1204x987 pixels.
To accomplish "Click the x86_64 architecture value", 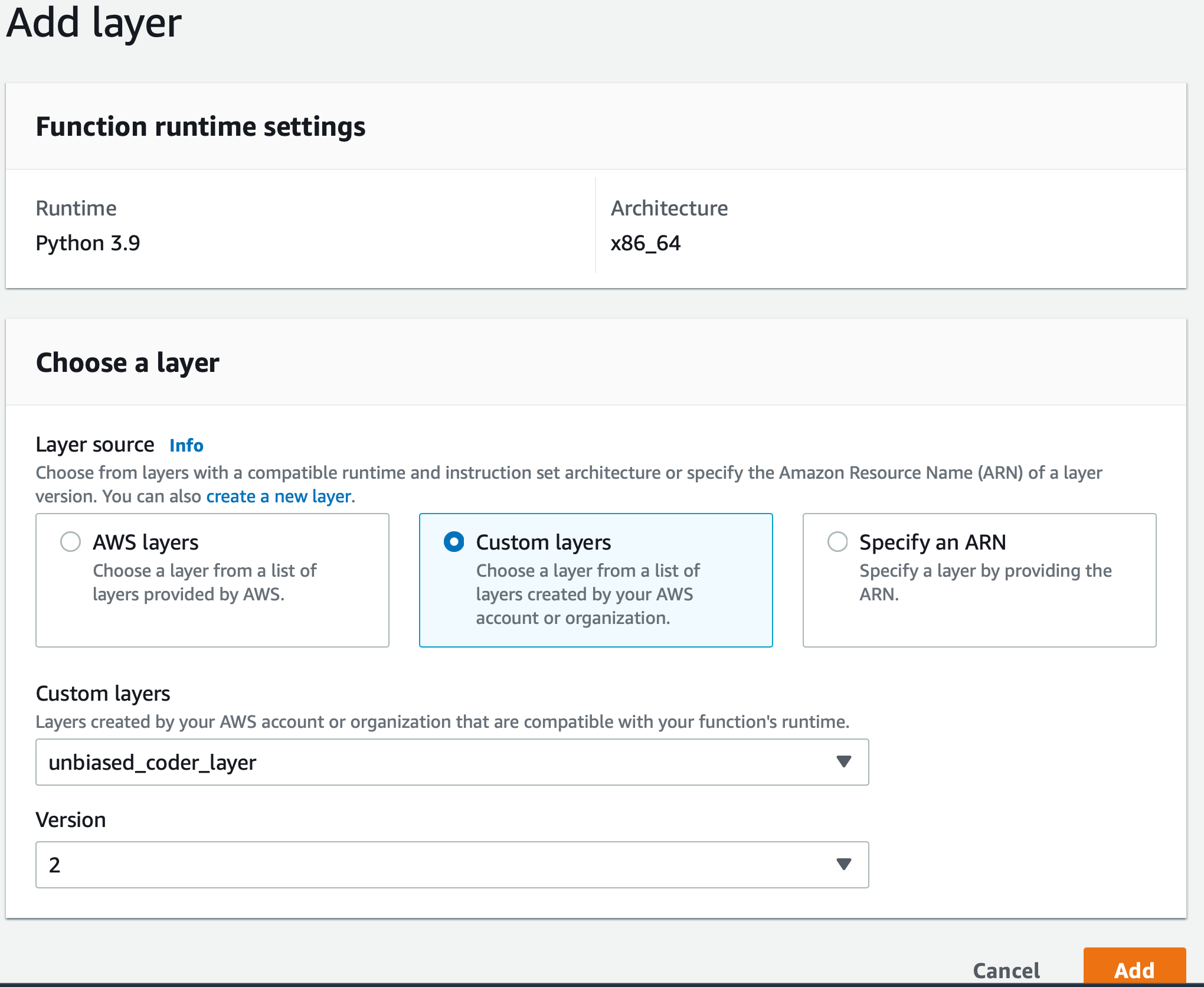I will pos(646,243).
